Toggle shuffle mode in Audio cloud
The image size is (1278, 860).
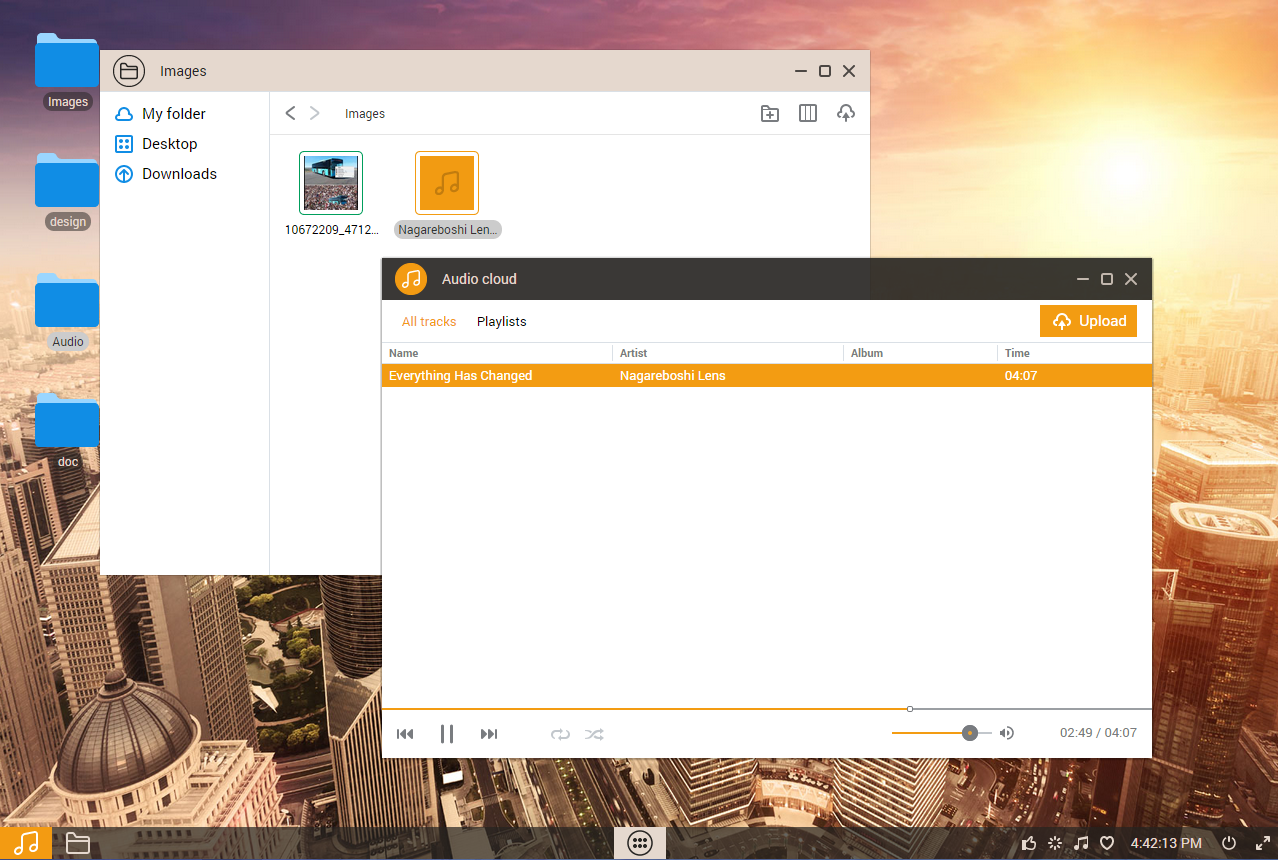pyautogui.click(x=595, y=734)
